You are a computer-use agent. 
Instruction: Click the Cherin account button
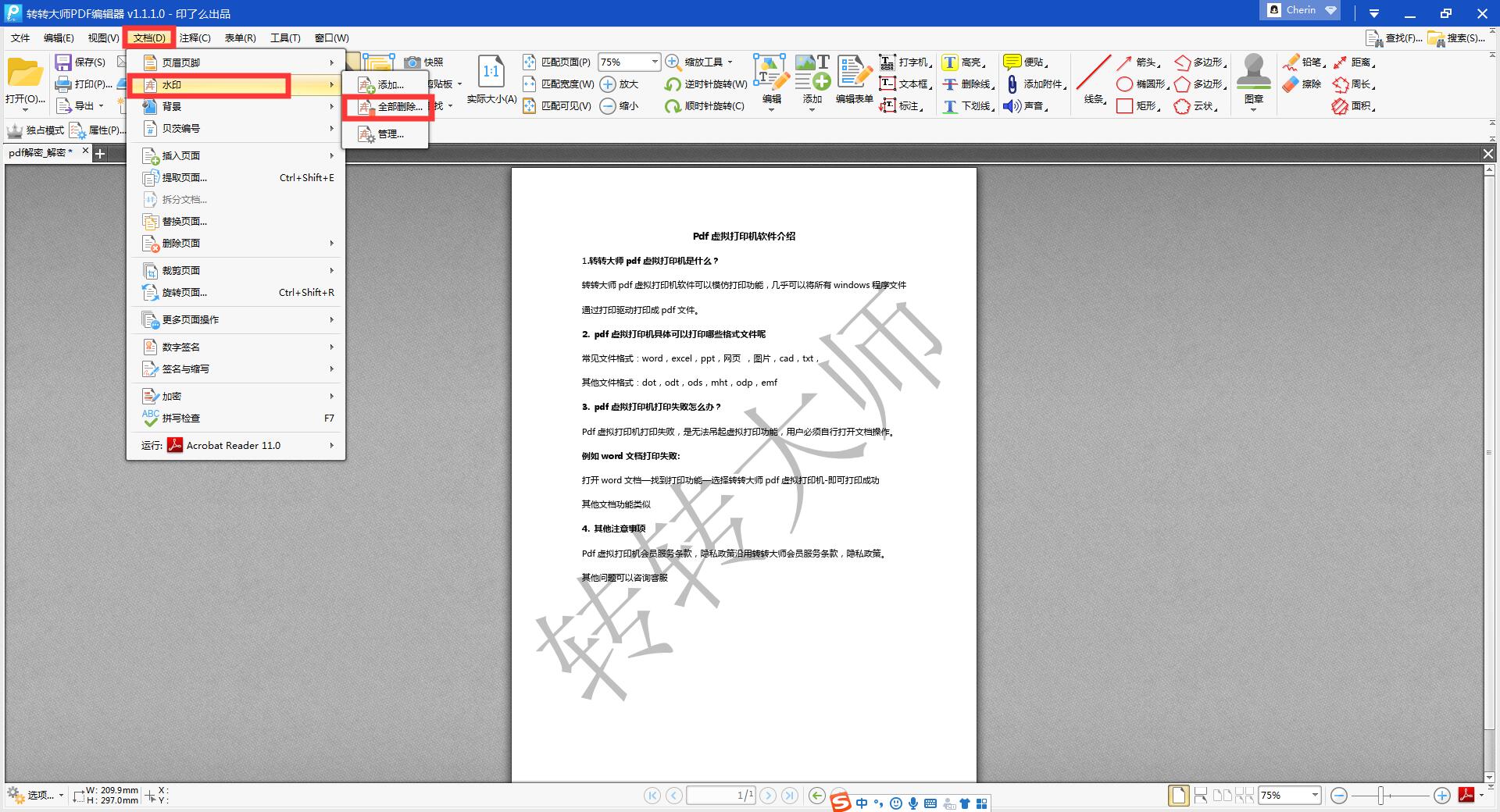coord(1301,10)
